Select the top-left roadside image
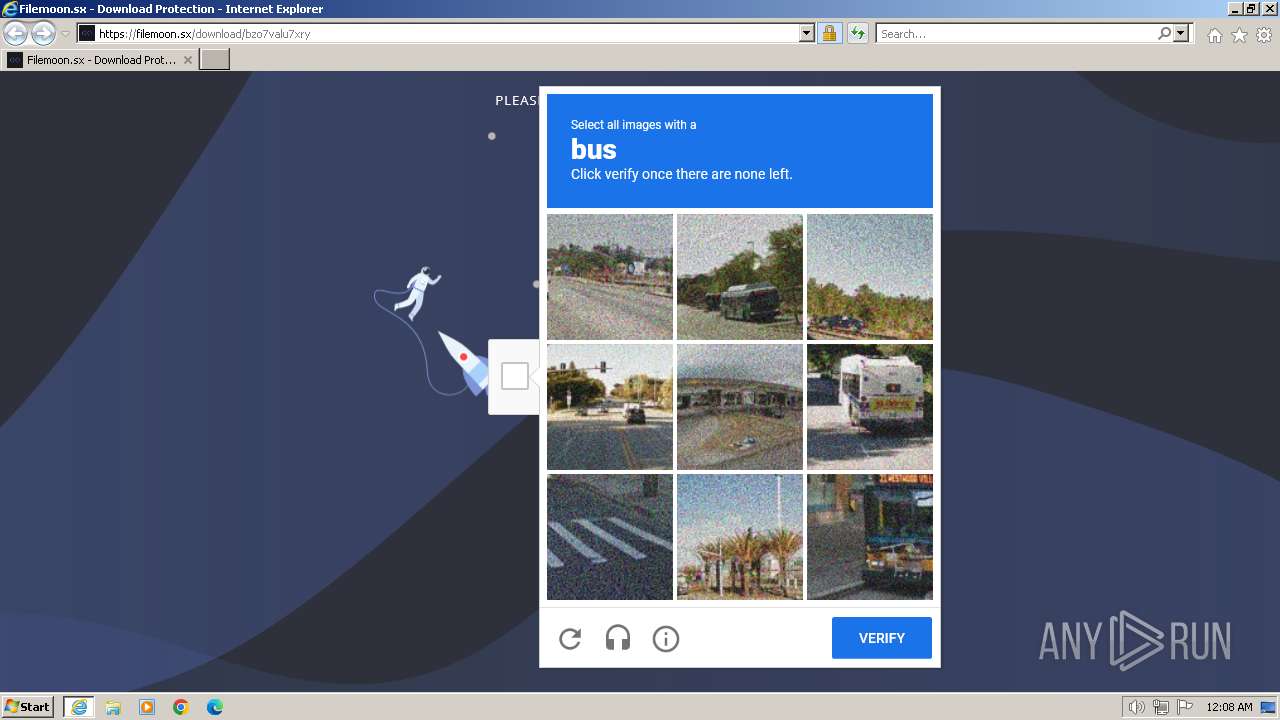Screen dimensions: 1280x720 tap(610, 277)
